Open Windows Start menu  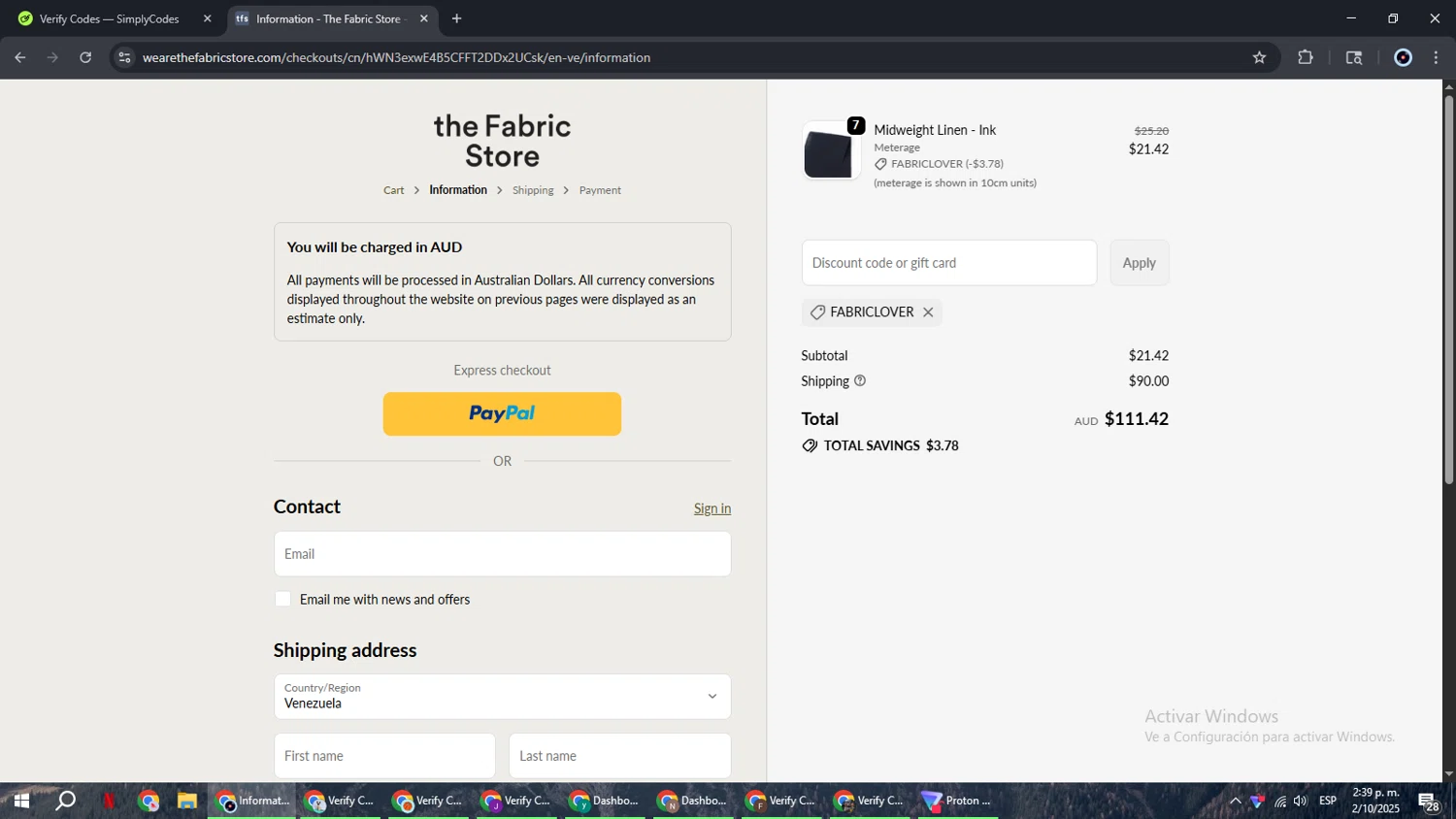pyautogui.click(x=21, y=801)
